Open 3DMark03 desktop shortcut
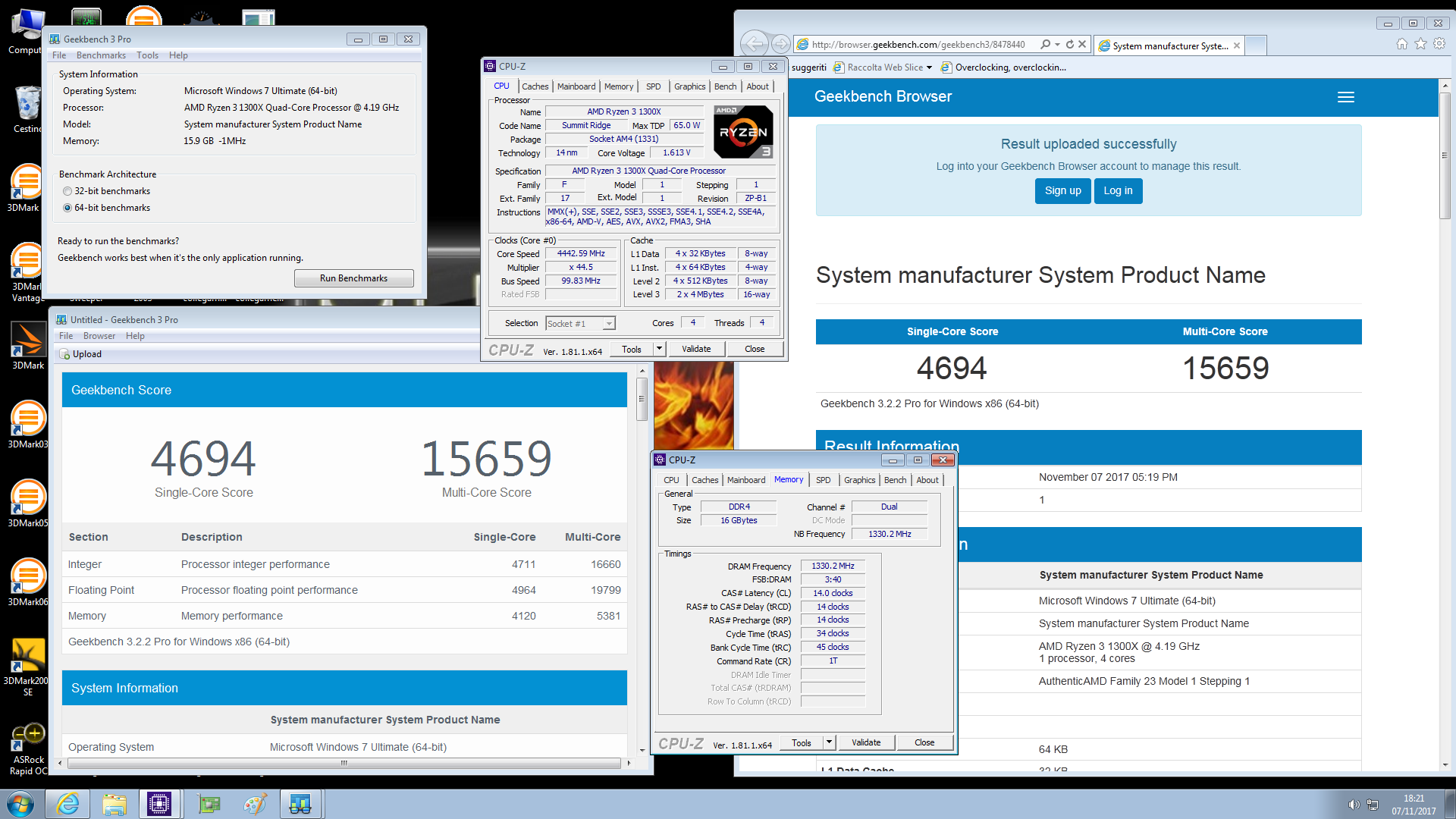The image size is (1456, 819). [x=28, y=425]
